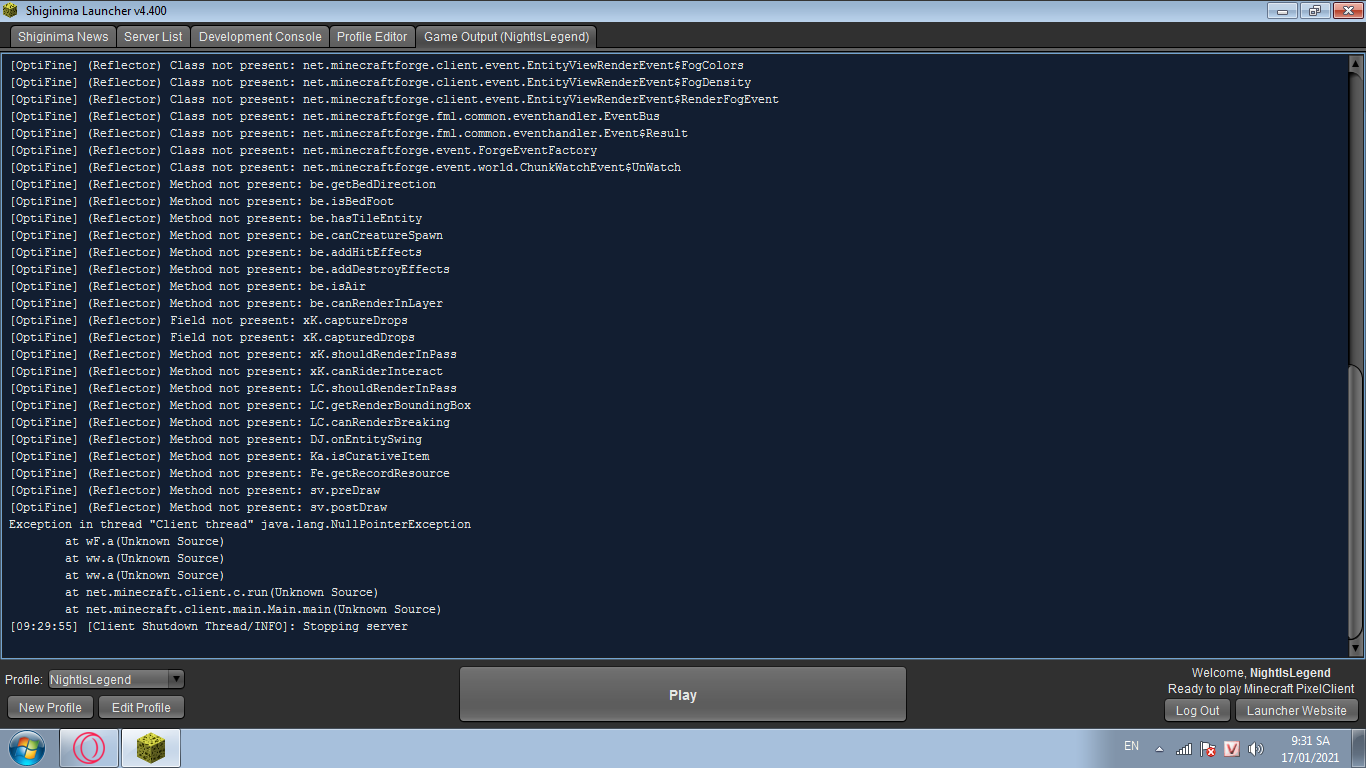1366x768 pixels.
Task: Click the 'net.minecraft.client.main.Main.main' stack line
Action: 253,609
